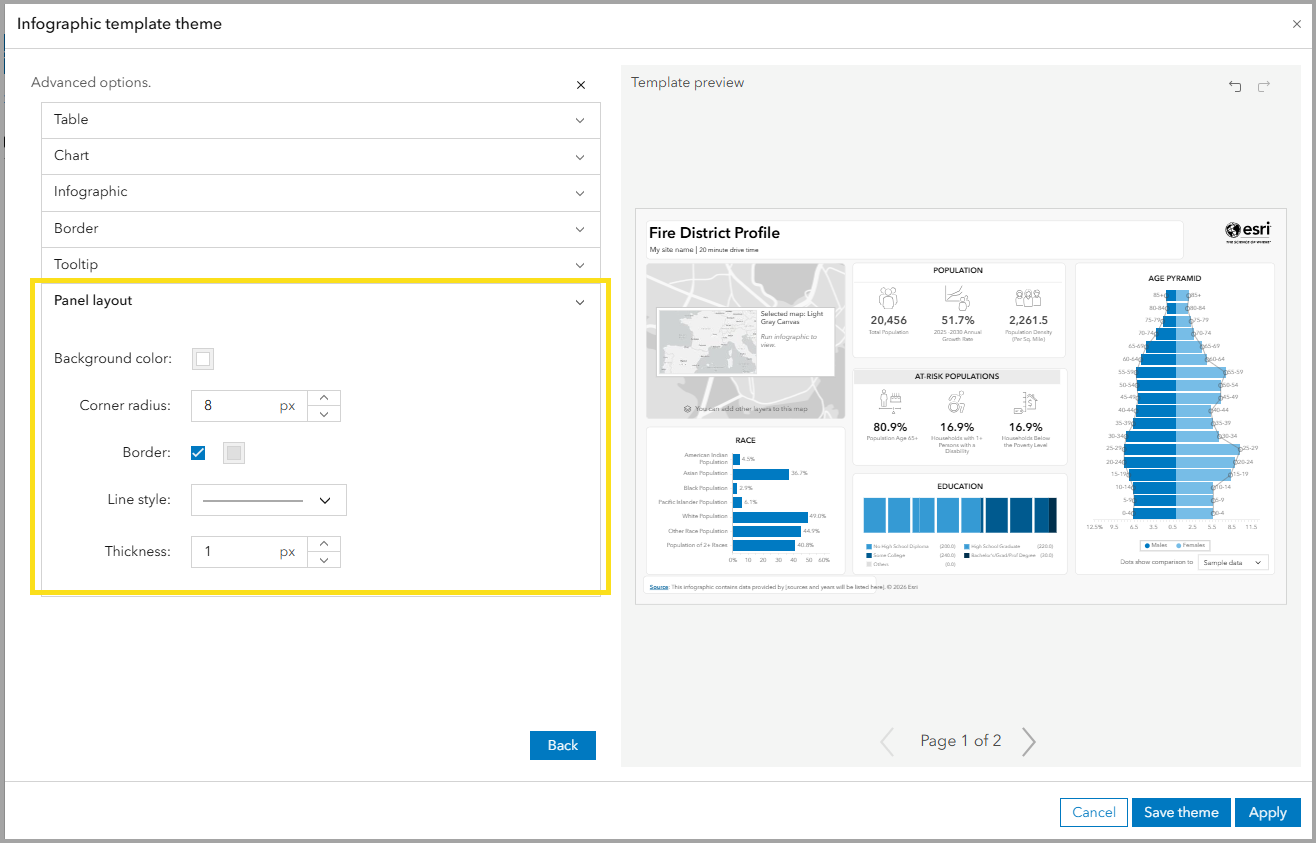Decrease the Corner radius value
This screenshot has width=1316, height=843.
pos(325,414)
